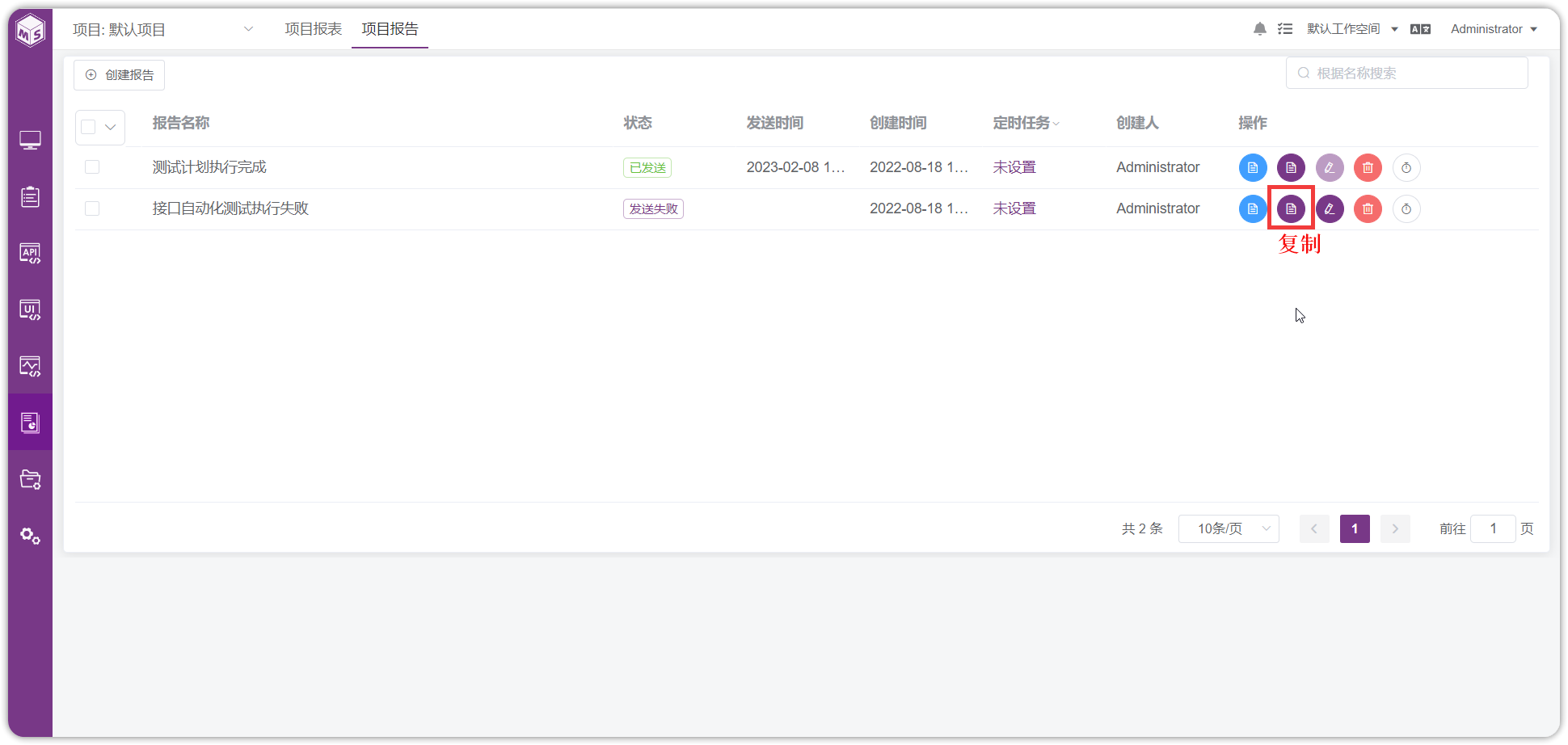
Task: Edit the 接口自动化测试执行失败 report
Action: point(1330,209)
